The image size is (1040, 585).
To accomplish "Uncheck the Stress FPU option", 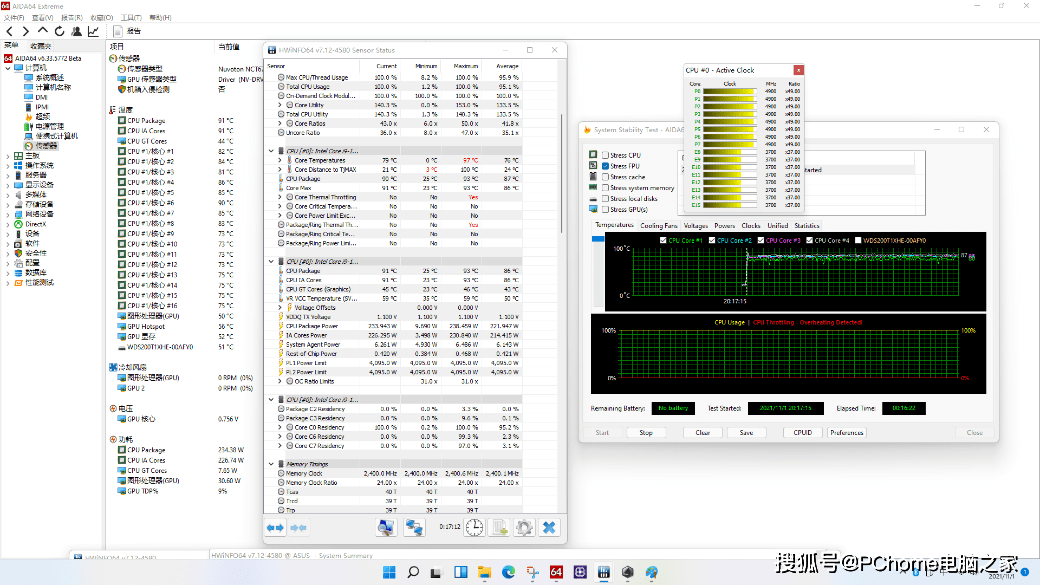I will [x=606, y=166].
